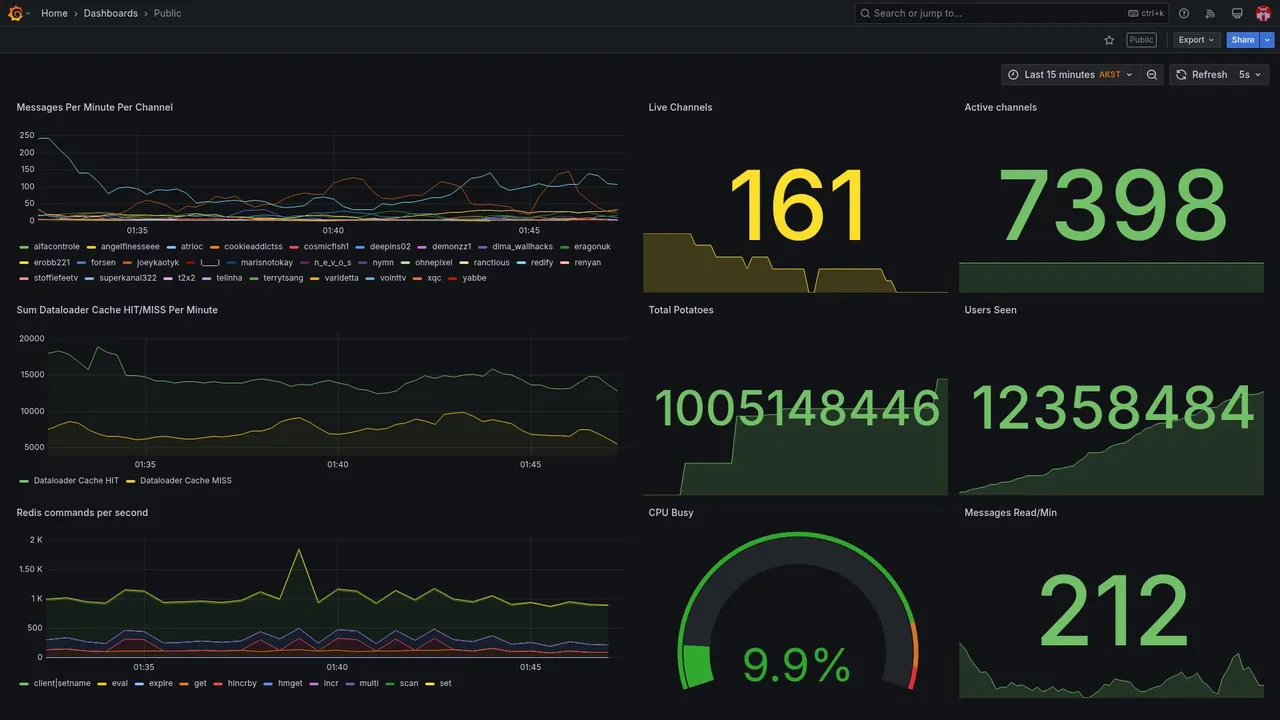The height and width of the screenshot is (720, 1280).
Task: Go to Home breadcrumb
Action: click(x=54, y=13)
